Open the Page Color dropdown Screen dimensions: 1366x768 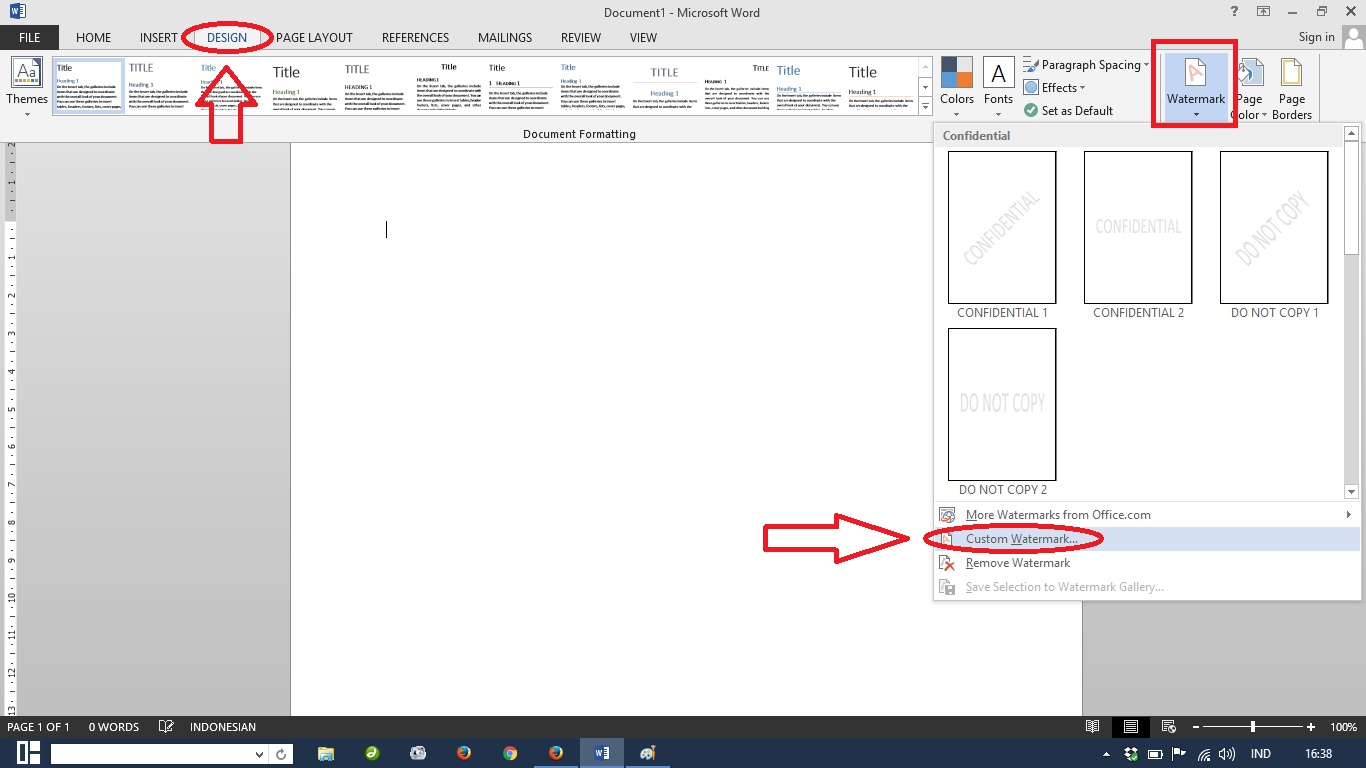[x=1249, y=88]
